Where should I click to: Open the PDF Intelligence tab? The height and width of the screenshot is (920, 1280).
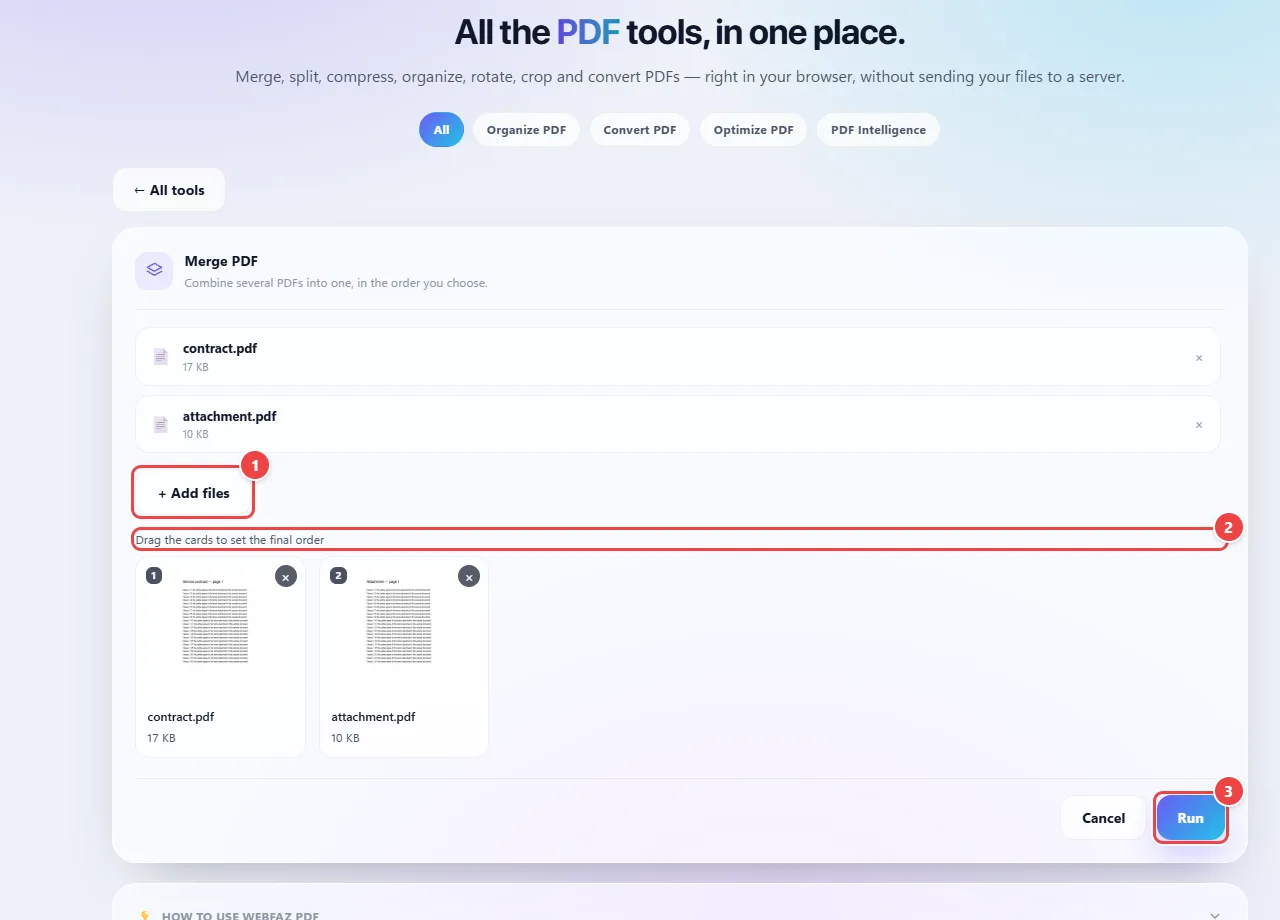[878, 130]
